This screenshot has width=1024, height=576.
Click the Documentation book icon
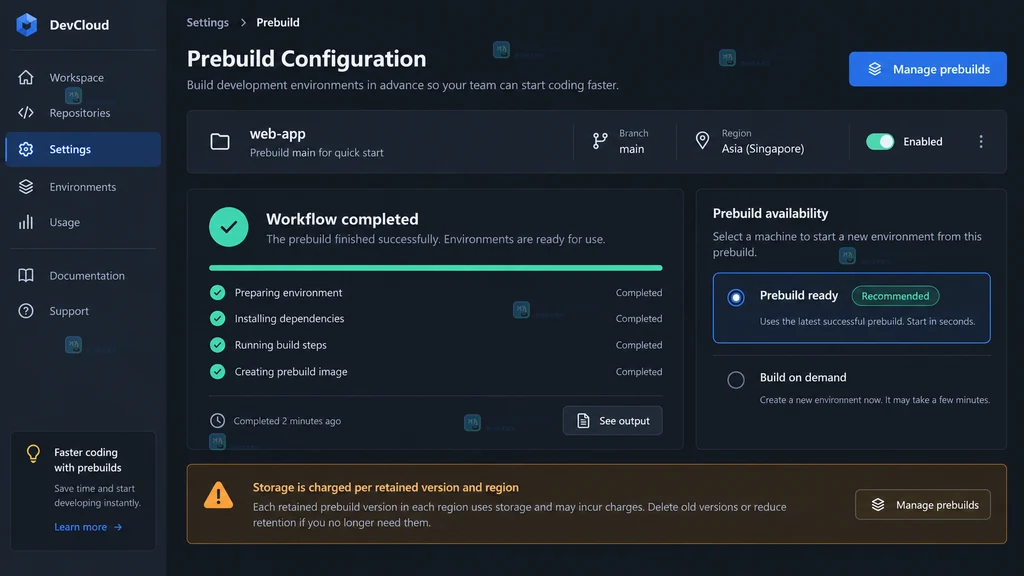(25, 276)
